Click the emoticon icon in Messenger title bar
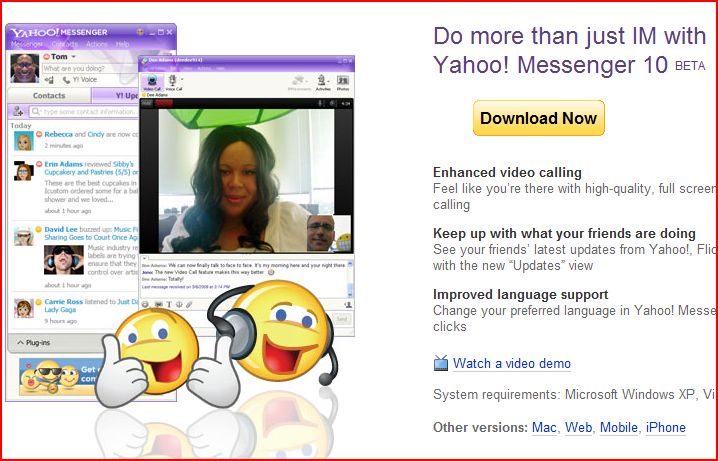 point(140,32)
